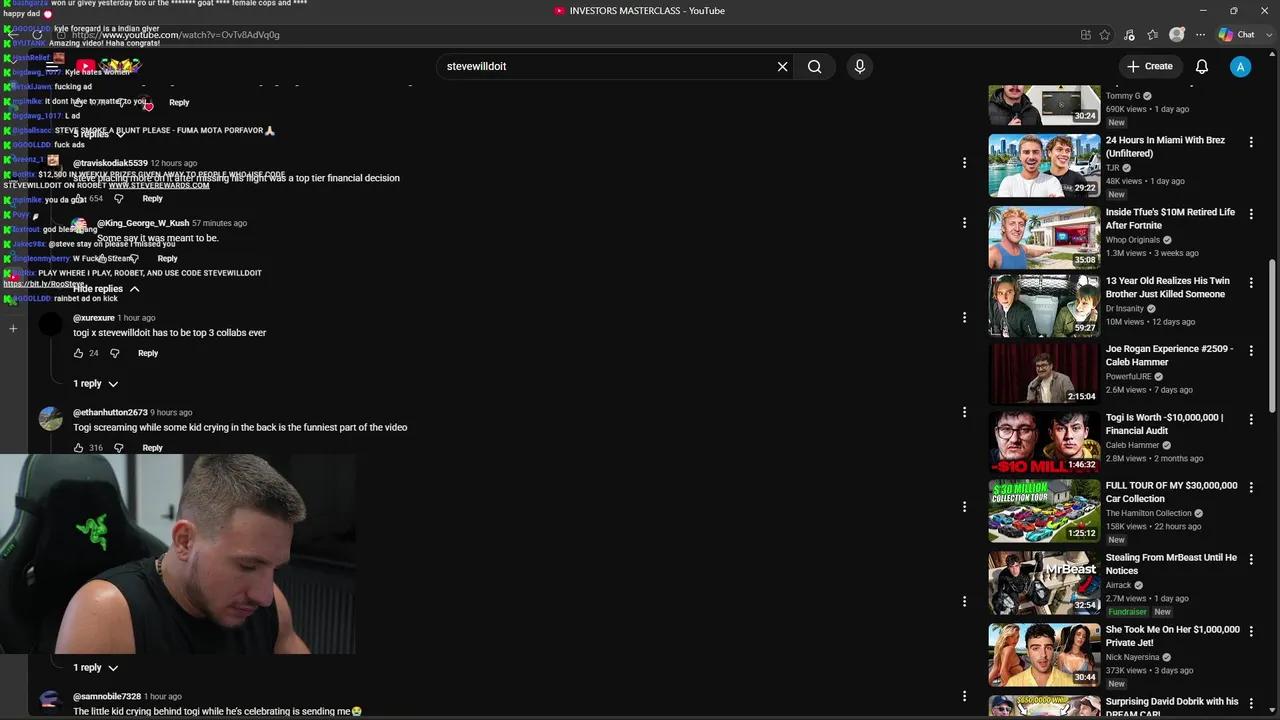This screenshot has width=1280, height=720.
Task: Open 'Airrack' channel link
Action: (1118, 585)
